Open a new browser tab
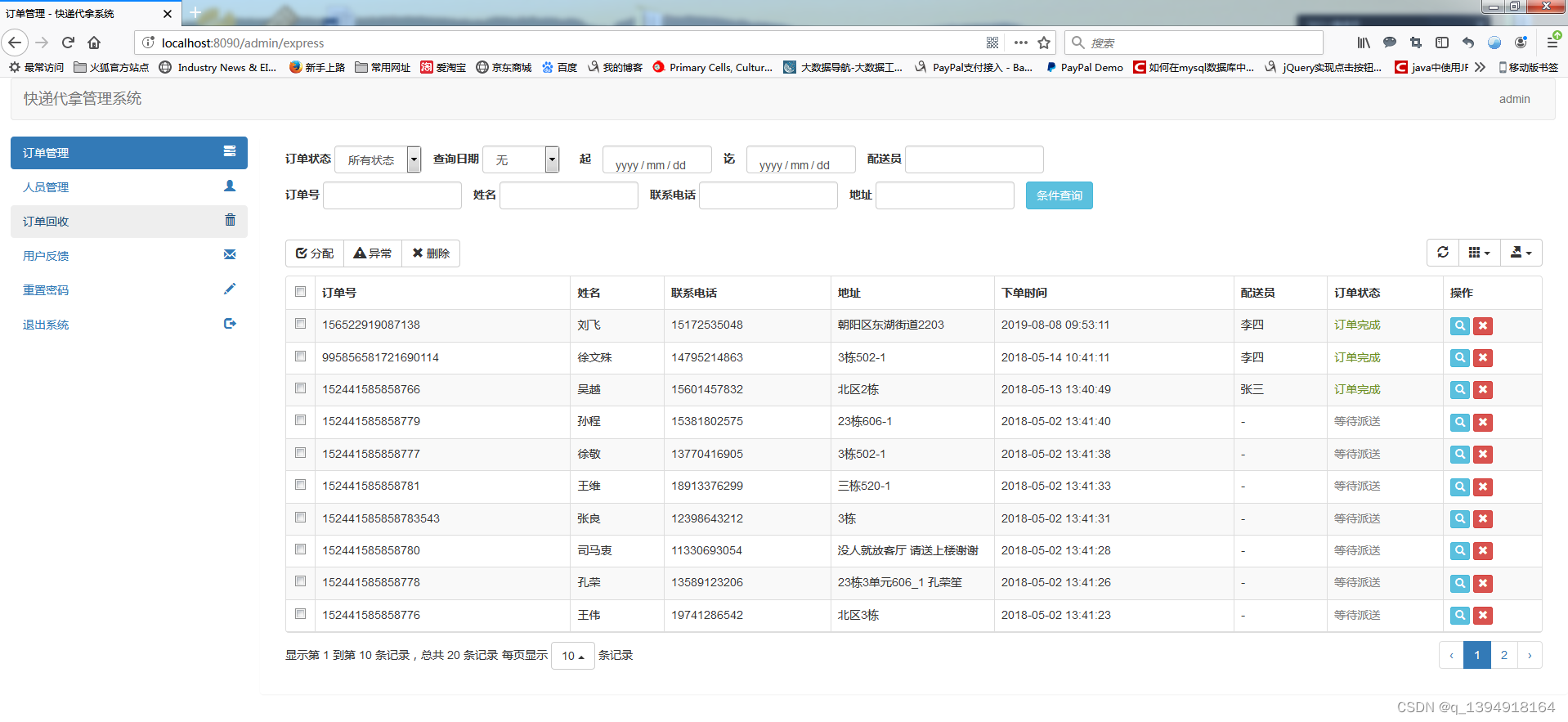1568x722 pixels. coord(195,12)
